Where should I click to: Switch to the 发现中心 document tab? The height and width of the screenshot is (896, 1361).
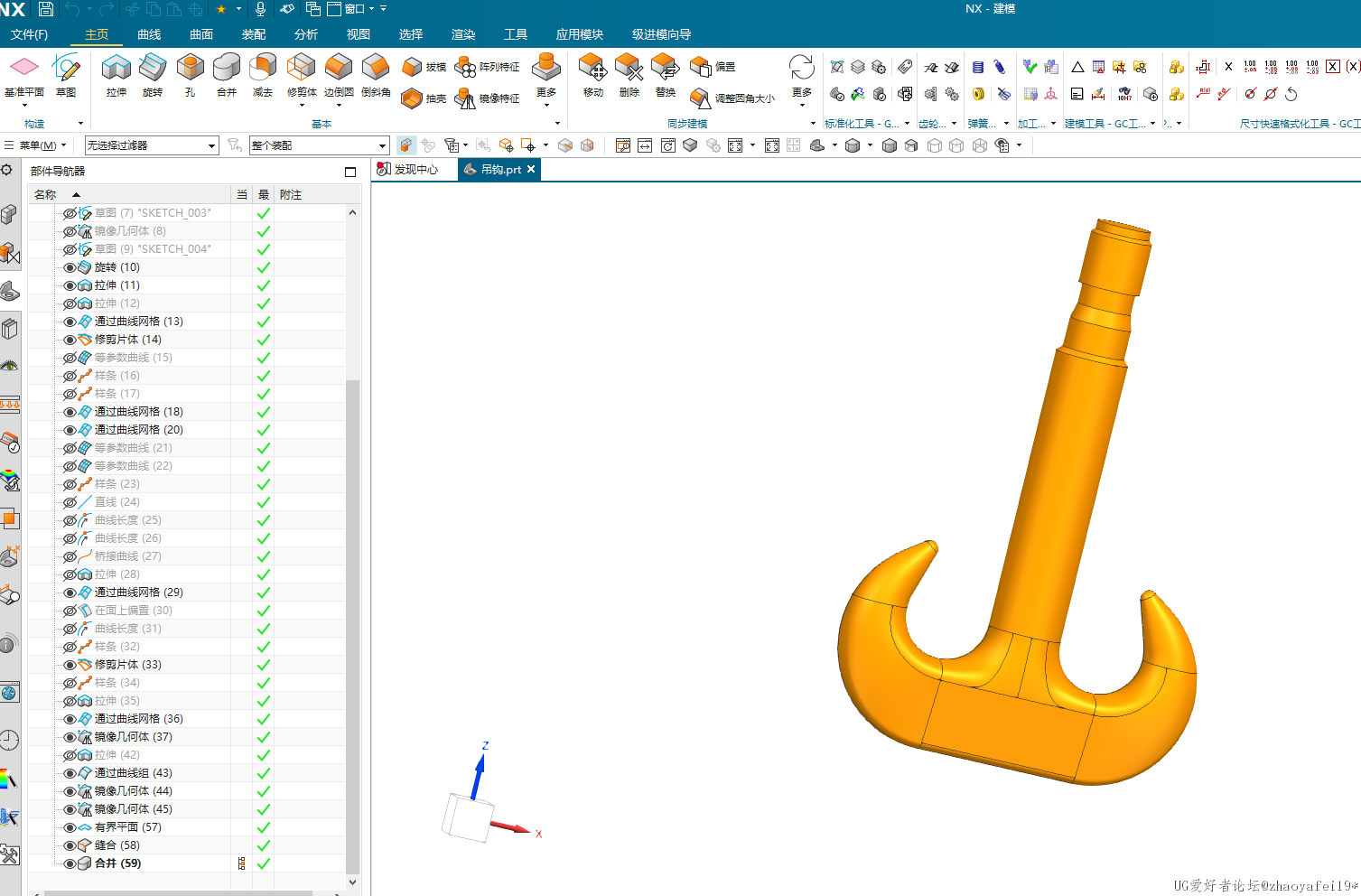point(408,170)
